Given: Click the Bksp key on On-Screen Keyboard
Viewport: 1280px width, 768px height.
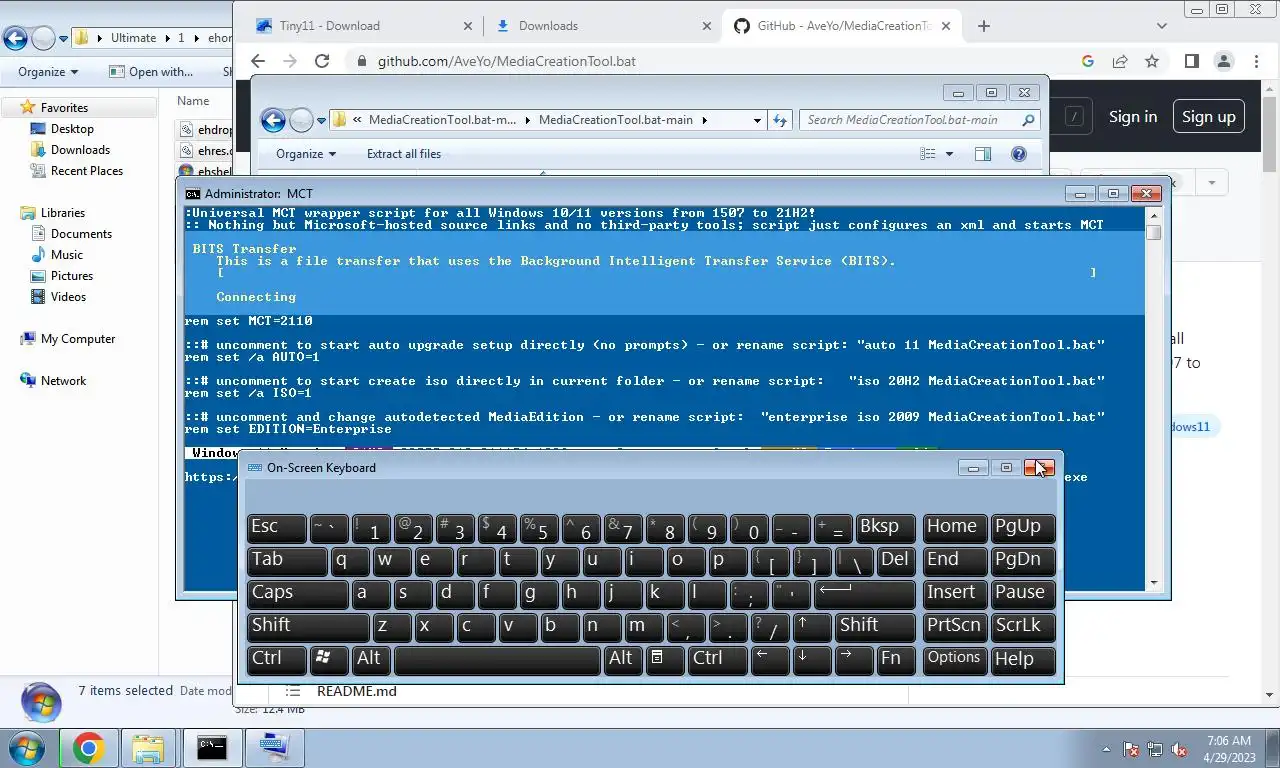Looking at the screenshot, I should pyautogui.click(x=886, y=527).
